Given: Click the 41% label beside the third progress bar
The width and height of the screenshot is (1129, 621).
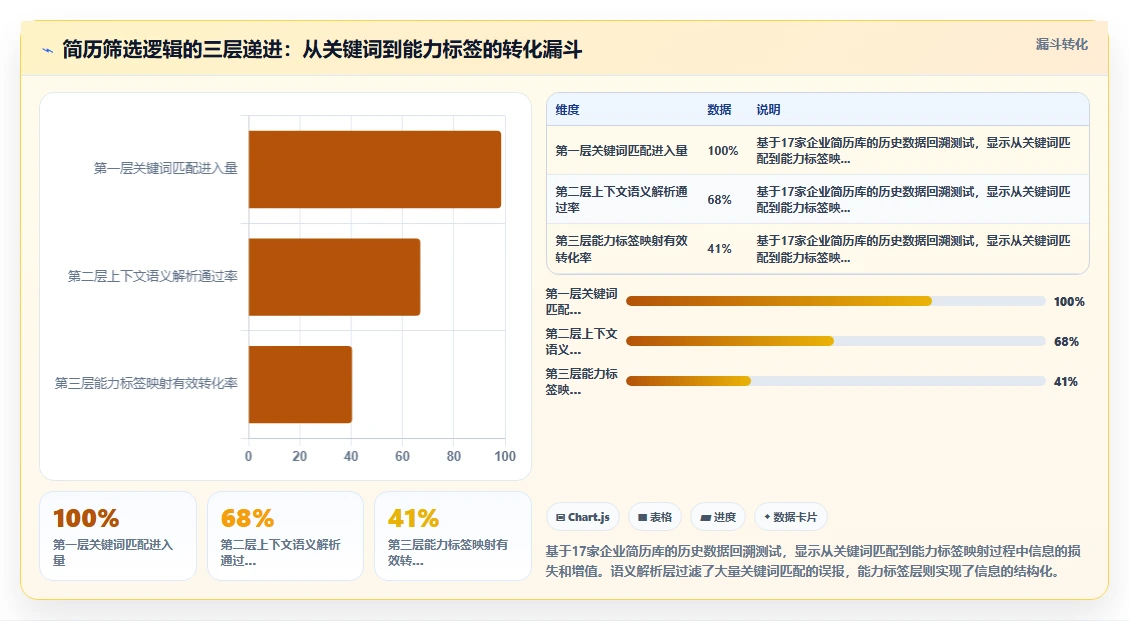Looking at the screenshot, I should click(x=1066, y=382).
